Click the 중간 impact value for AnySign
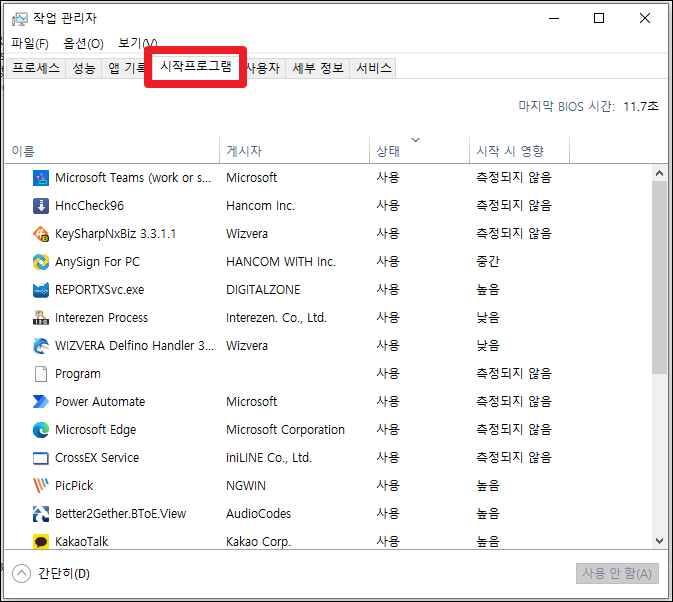This screenshot has width=673, height=602. click(x=488, y=262)
